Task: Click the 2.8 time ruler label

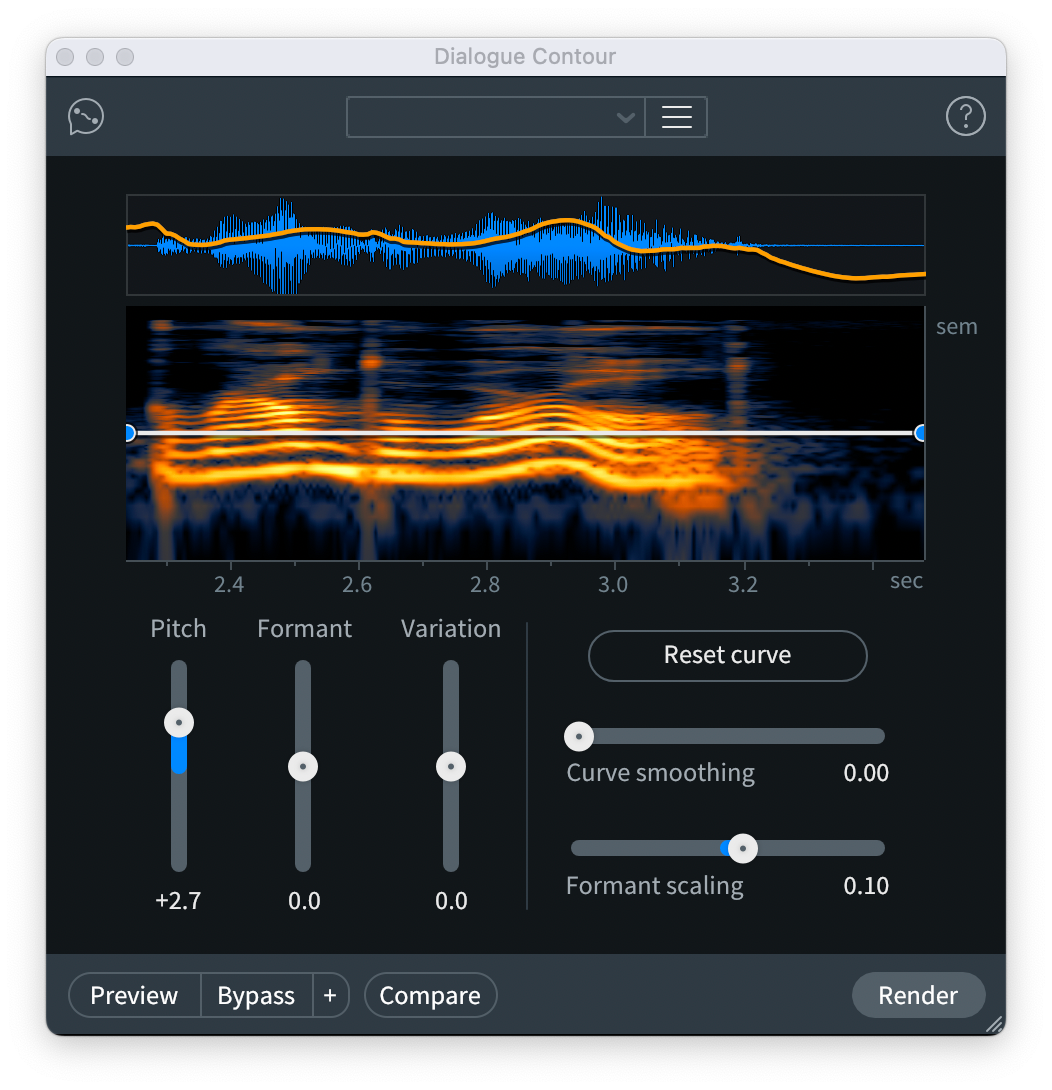Action: tap(485, 585)
